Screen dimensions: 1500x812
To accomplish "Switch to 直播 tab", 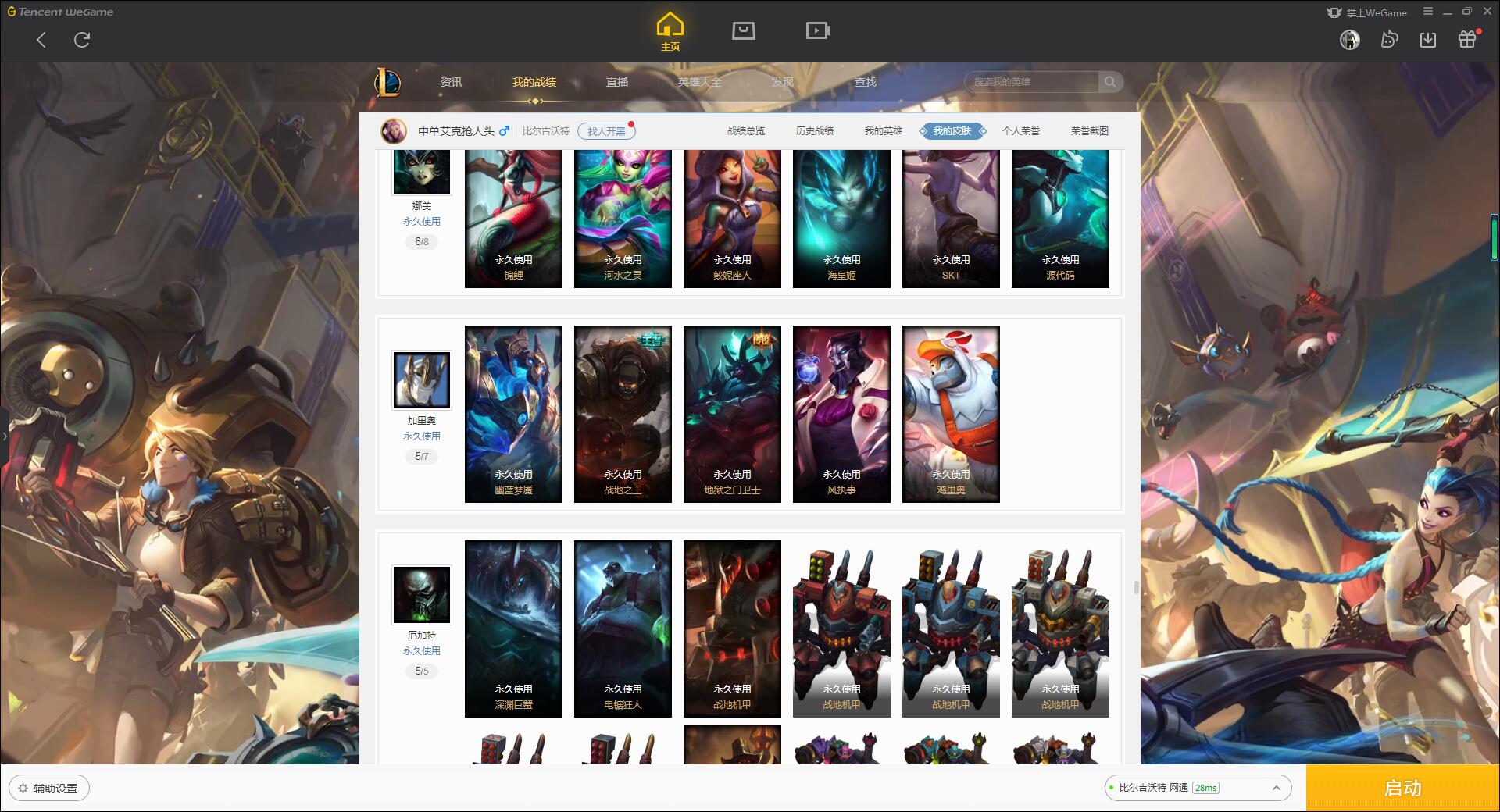I will 617,82.
